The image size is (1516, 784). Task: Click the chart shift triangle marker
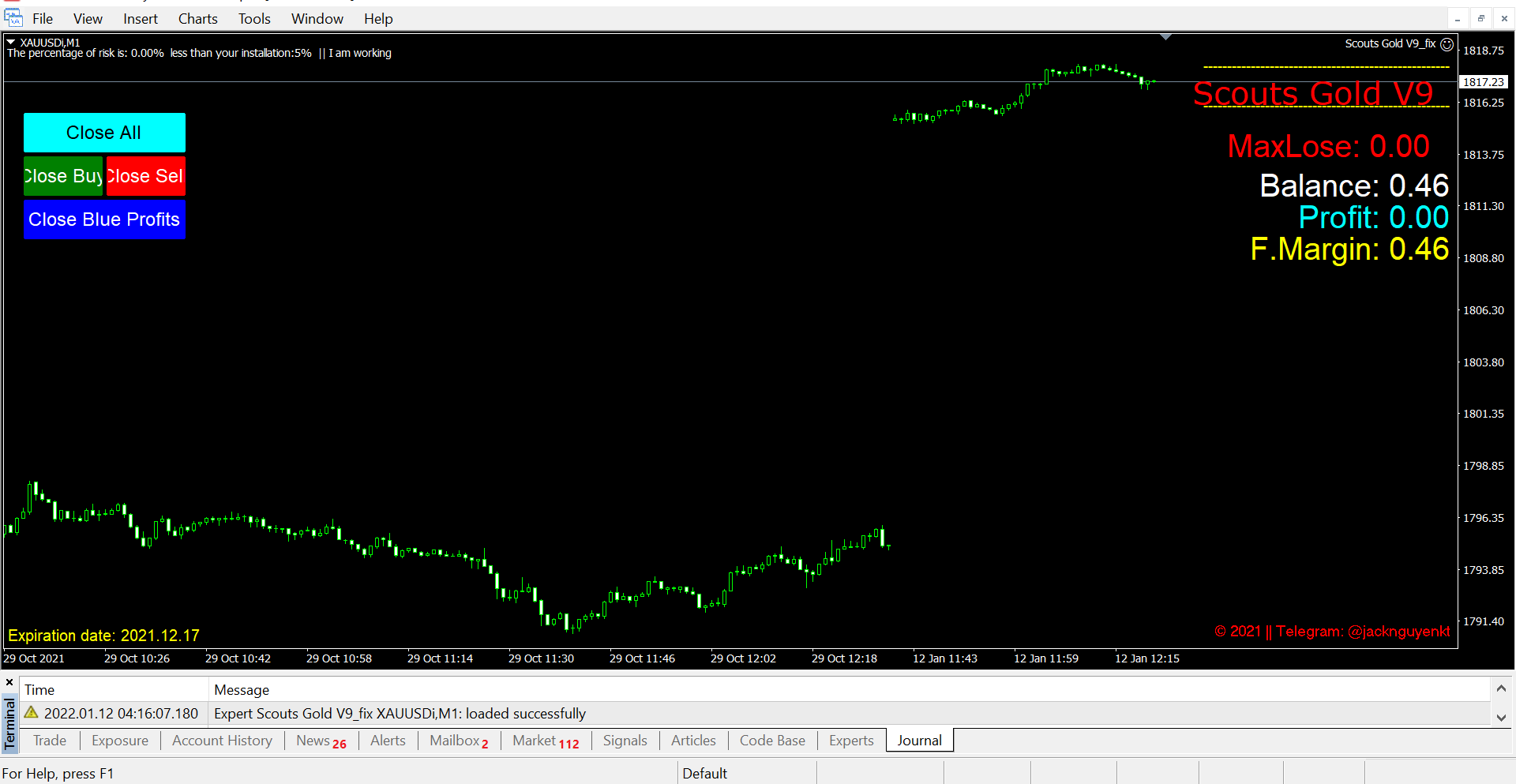pyautogui.click(x=1166, y=37)
